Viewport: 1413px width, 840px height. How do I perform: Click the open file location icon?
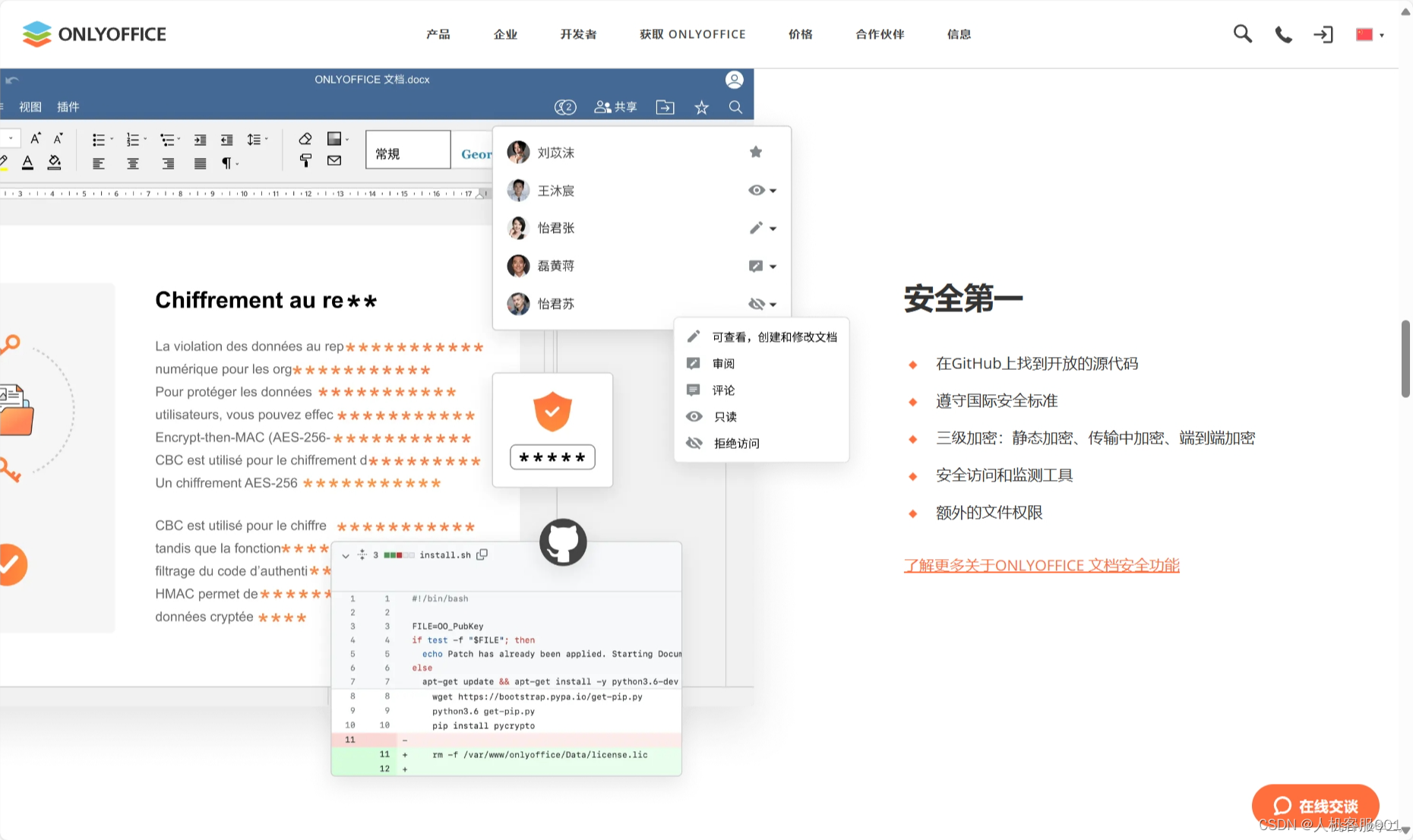pos(665,107)
